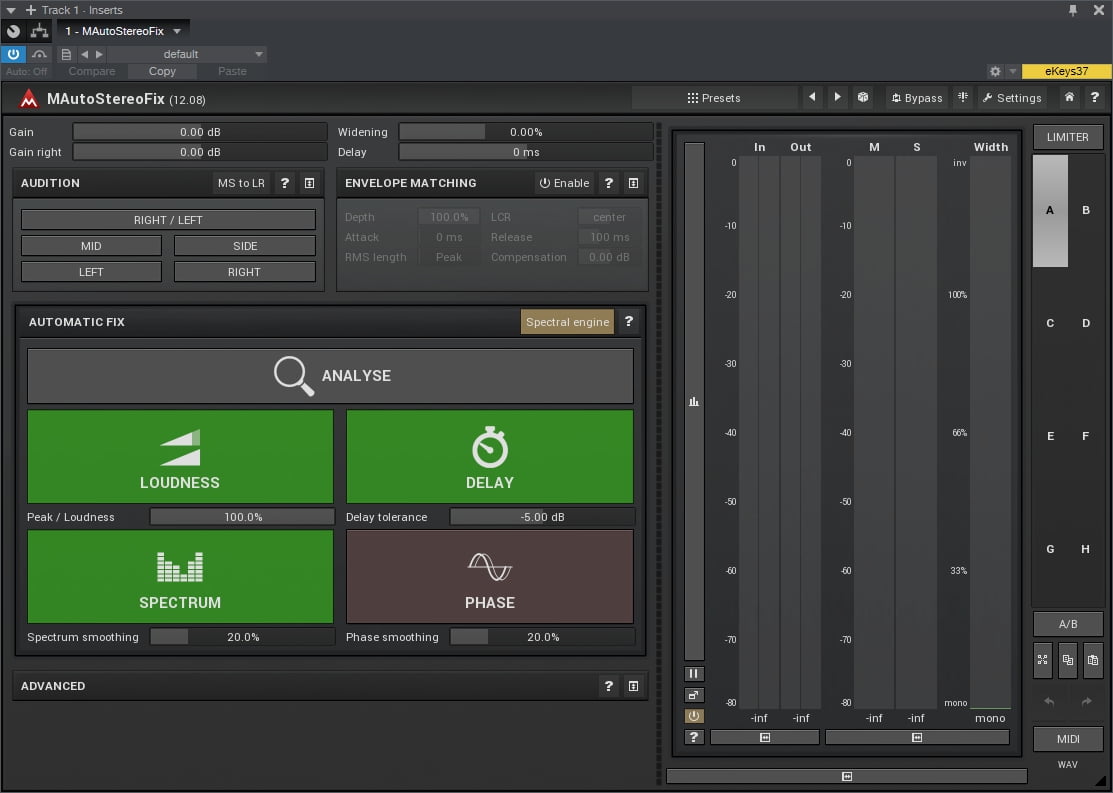The height and width of the screenshot is (793, 1113).
Task: Open the MAutoStereoFix plugin dropdown
Action: (124, 31)
